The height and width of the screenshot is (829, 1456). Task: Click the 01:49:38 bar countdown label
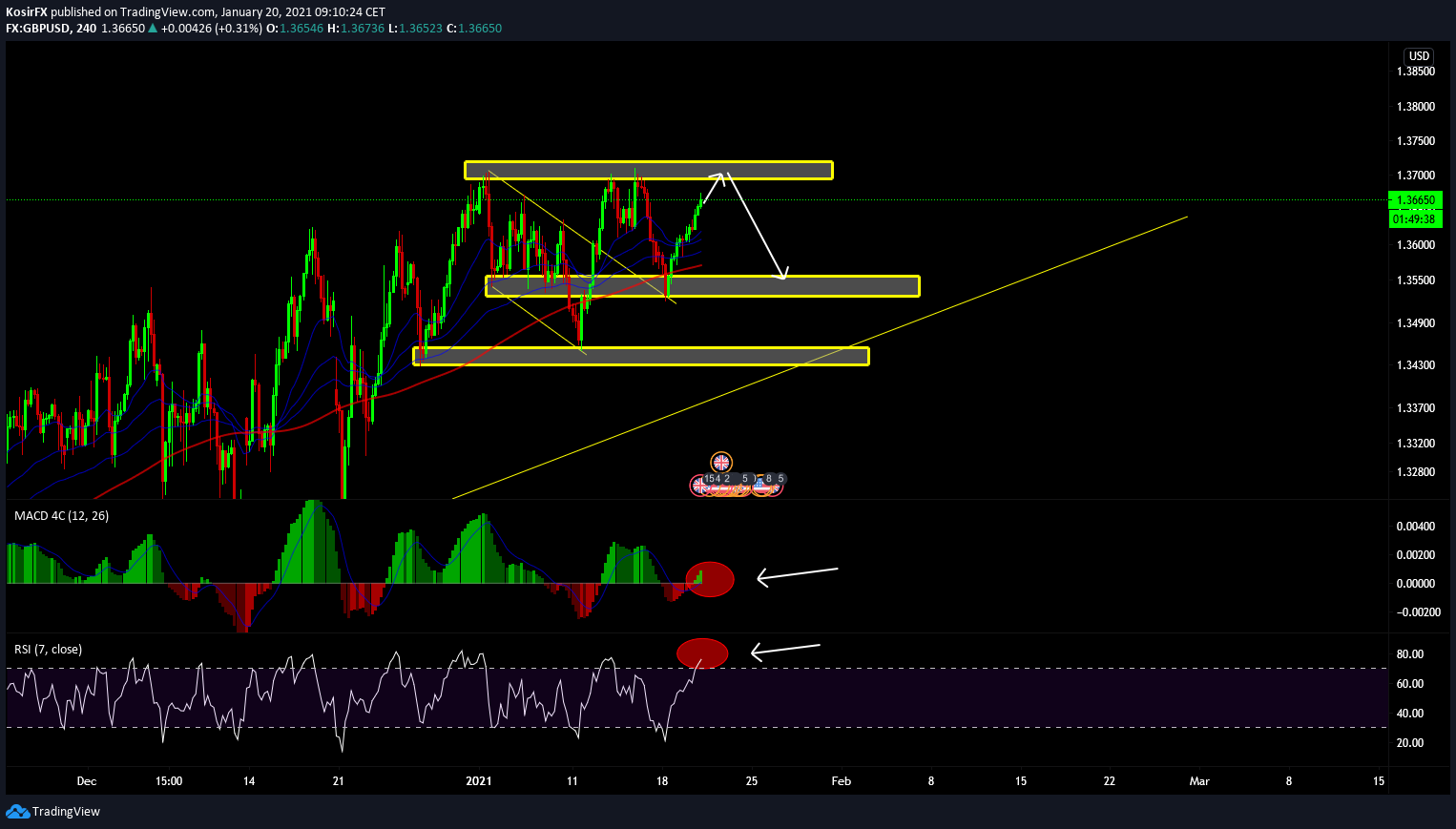pos(1414,219)
